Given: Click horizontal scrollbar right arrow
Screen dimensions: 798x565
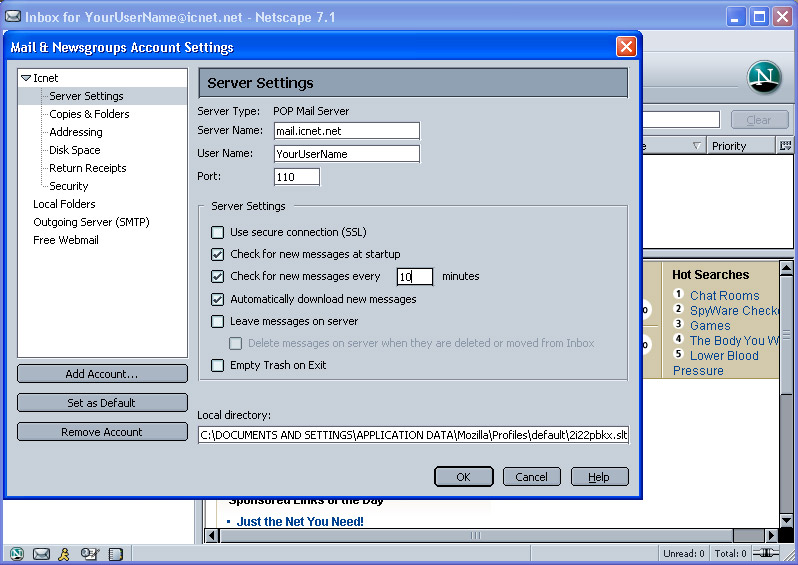Looking at the screenshot, I should [772, 535].
